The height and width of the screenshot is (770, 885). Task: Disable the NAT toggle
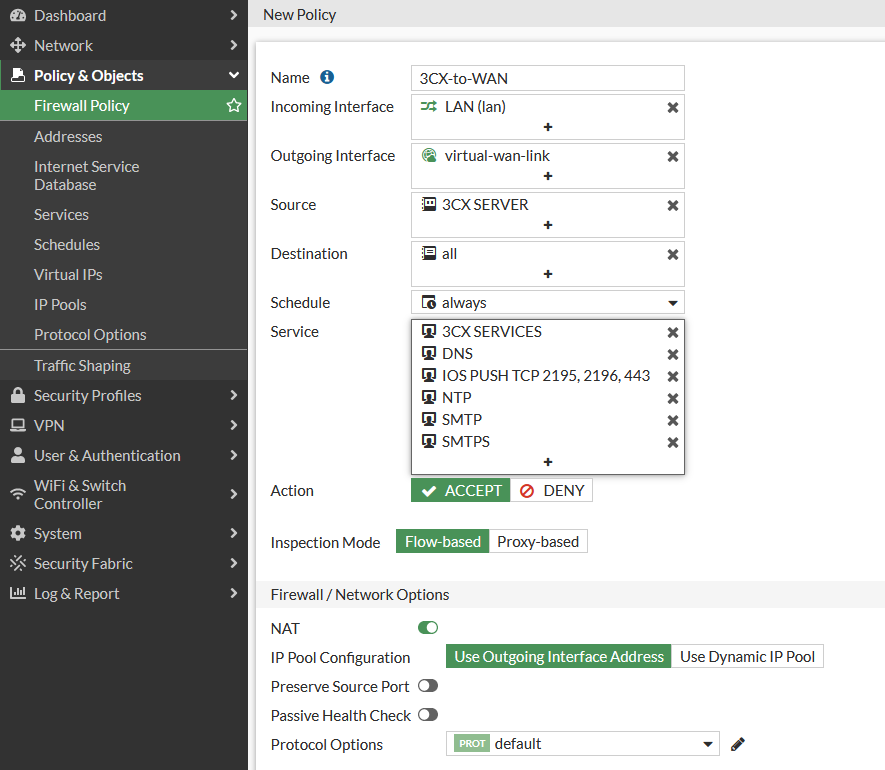pyautogui.click(x=428, y=628)
